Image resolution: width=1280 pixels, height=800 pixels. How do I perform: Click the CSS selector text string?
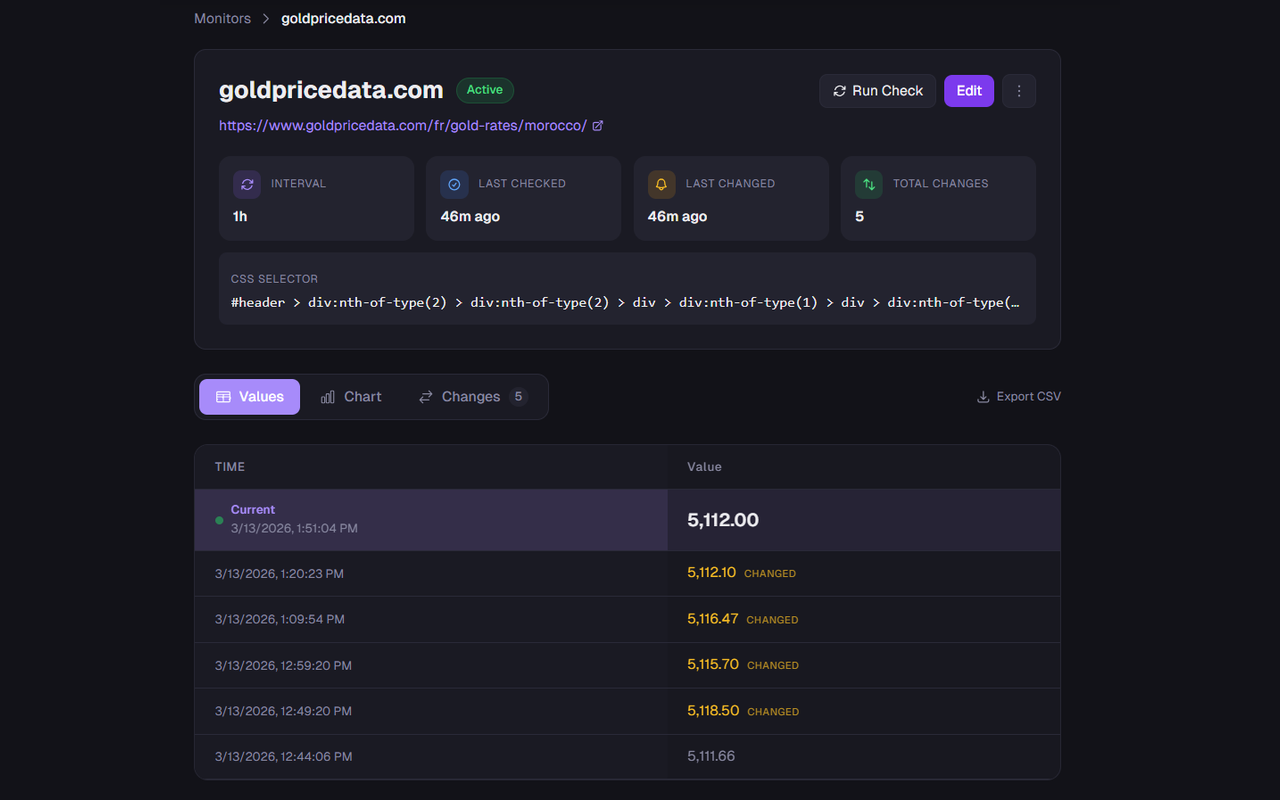point(625,302)
